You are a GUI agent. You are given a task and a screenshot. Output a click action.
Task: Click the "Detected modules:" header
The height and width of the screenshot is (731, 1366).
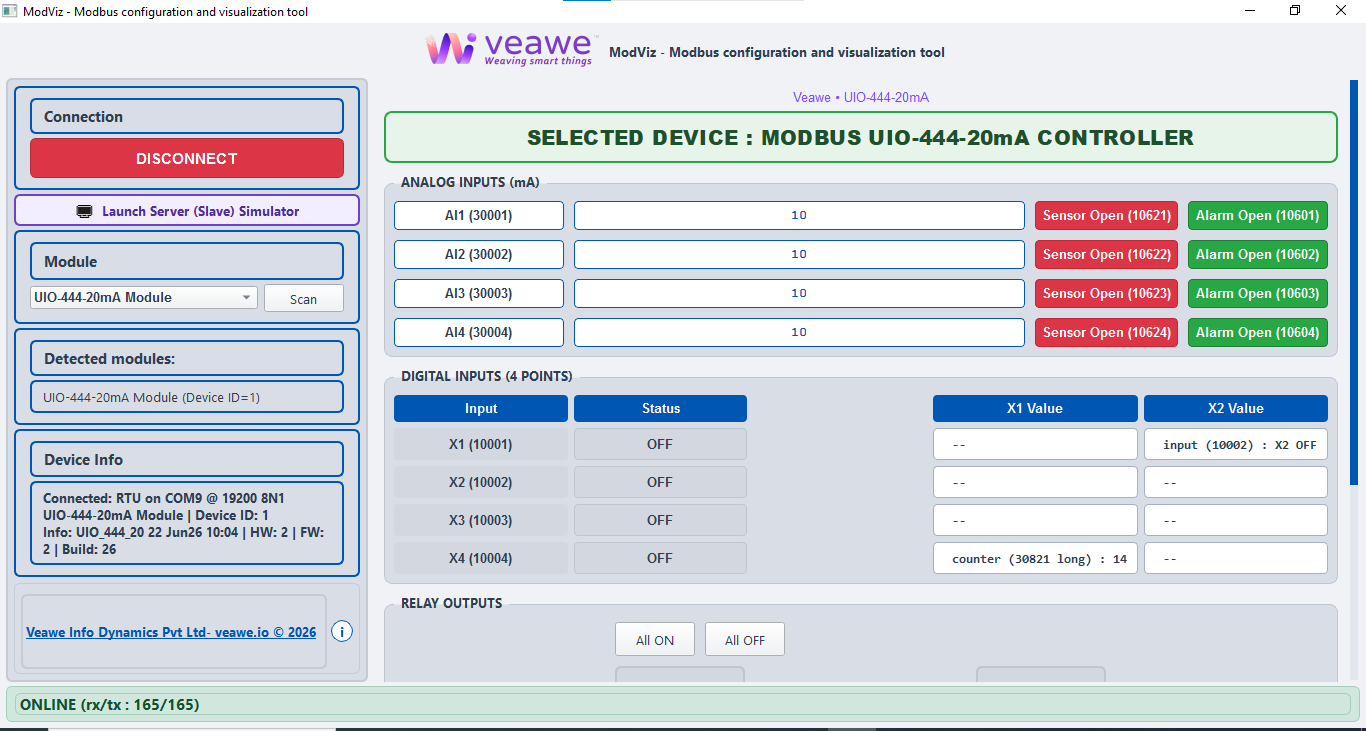[187, 358]
